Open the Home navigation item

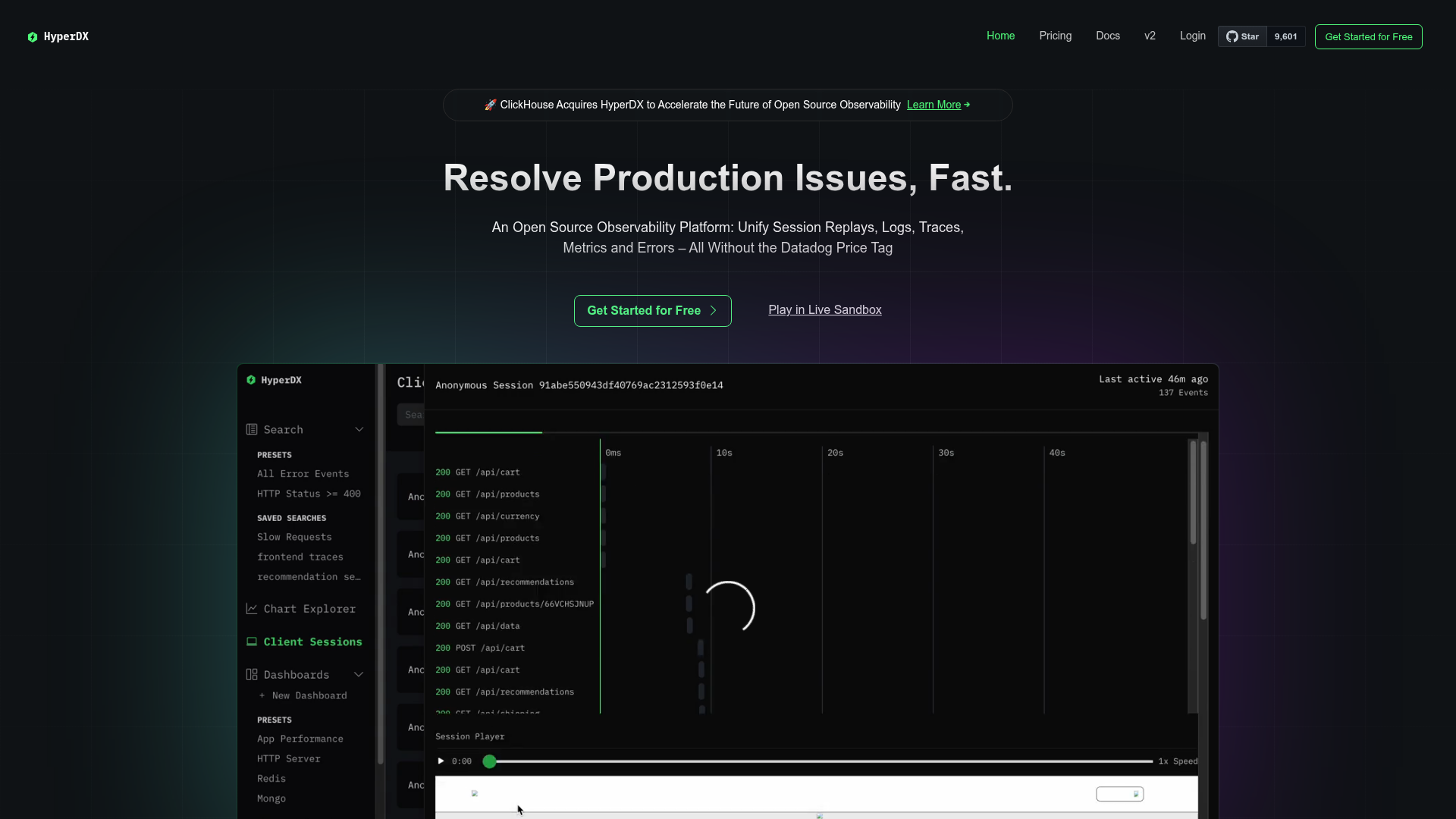pyautogui.click(x=1000, y=36)
